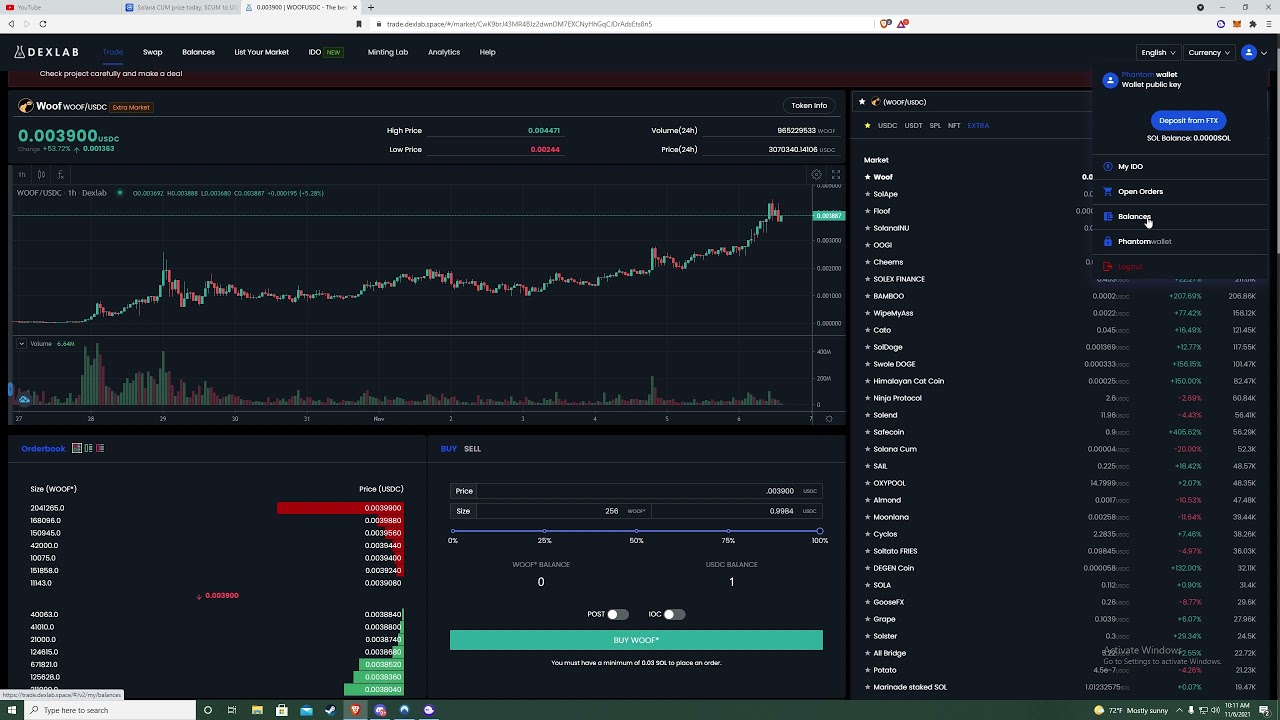Image resolution: width=1280 pixels, height=720 pixels.
Task: Click browser reload icon
Action: point(42,23)
